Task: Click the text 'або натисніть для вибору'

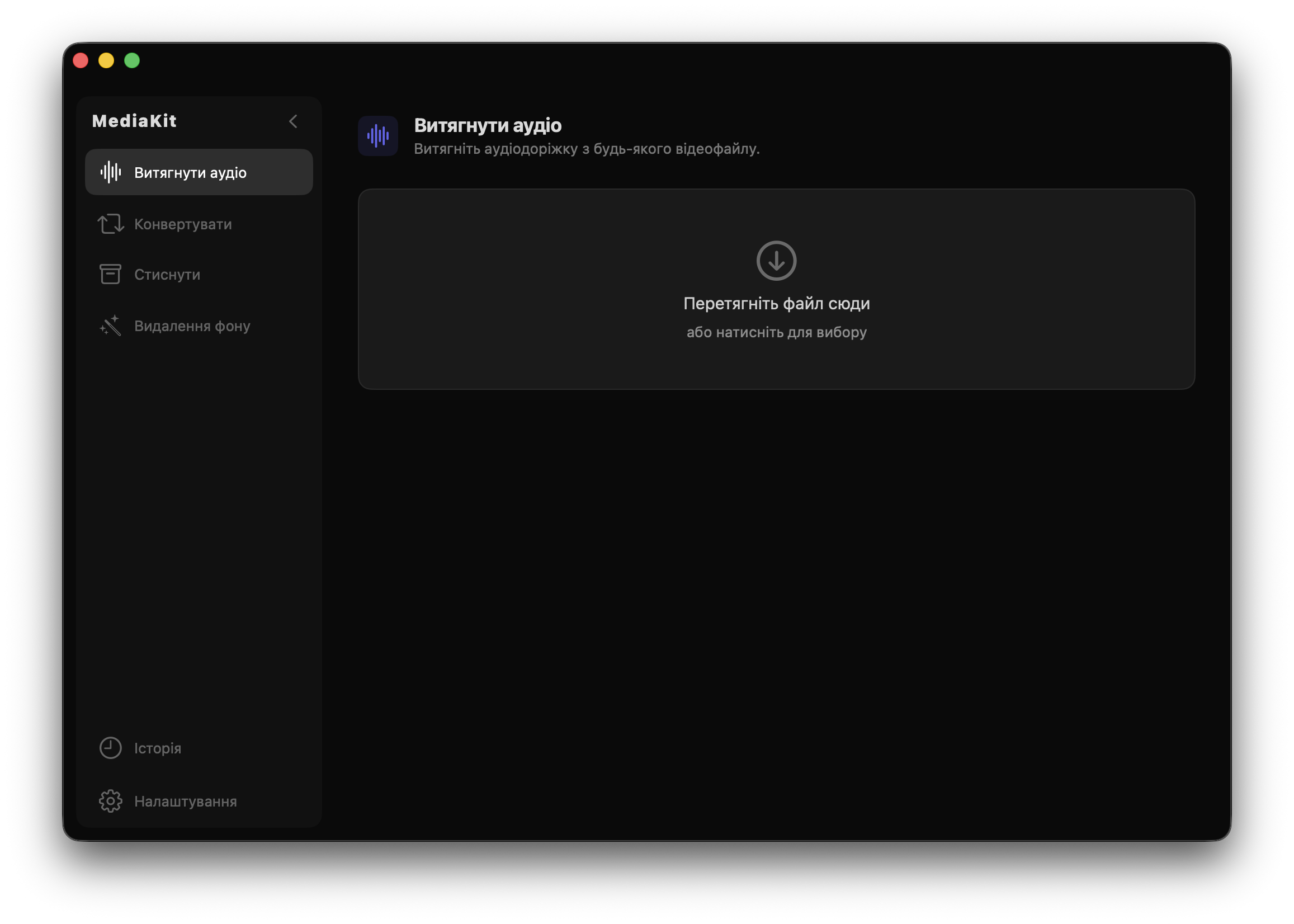Action: coord(776,332)
